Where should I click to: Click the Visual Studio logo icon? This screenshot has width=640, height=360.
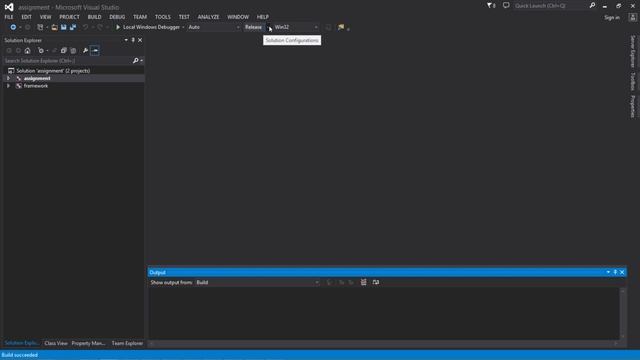pos(9,7)
